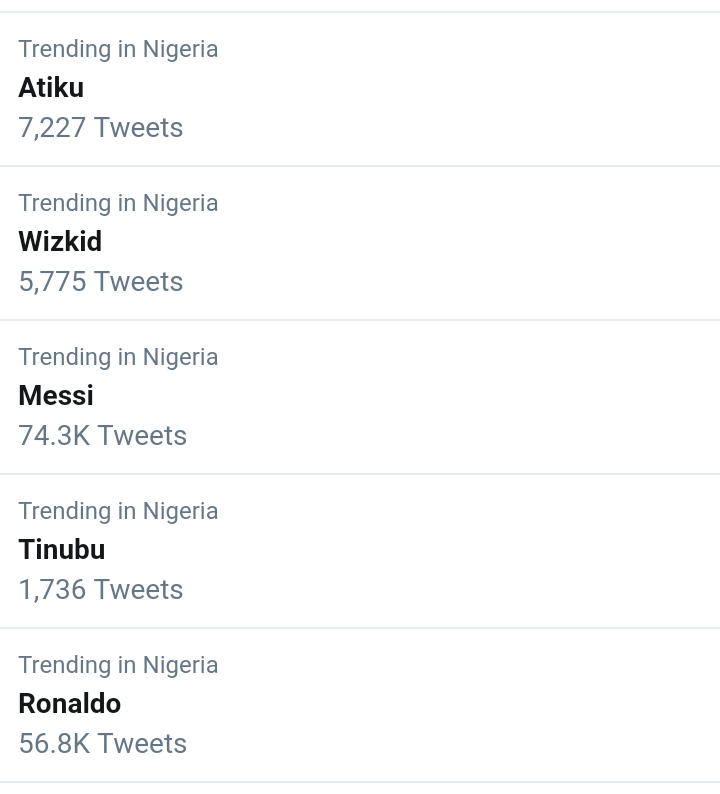
Task: Tap the 1,736 Tweets count
Action: point(100,590)
